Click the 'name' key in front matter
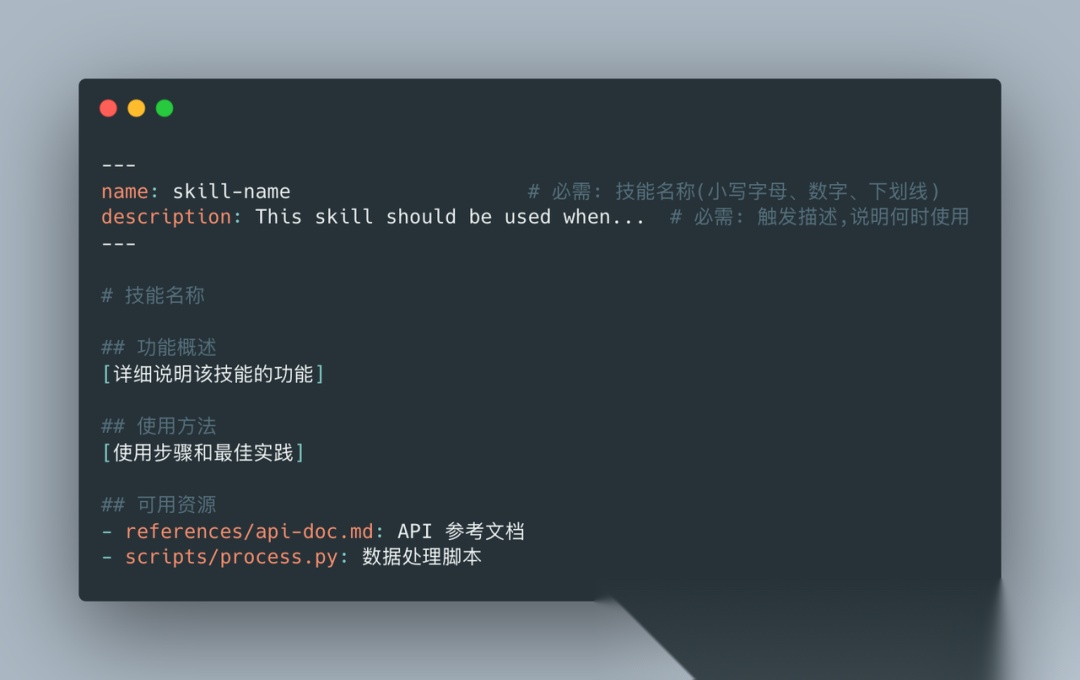This screenshot has height=680, width=1080. coord(125,191)
